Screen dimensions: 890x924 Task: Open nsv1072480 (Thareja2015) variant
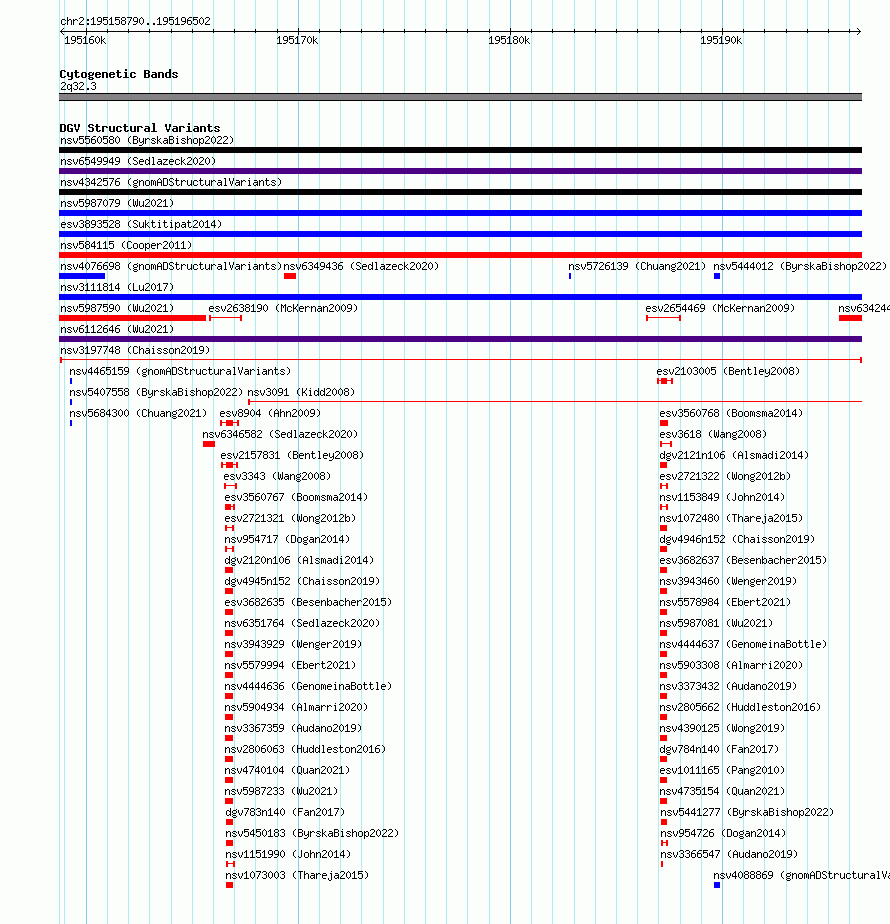tap(731, 519)
